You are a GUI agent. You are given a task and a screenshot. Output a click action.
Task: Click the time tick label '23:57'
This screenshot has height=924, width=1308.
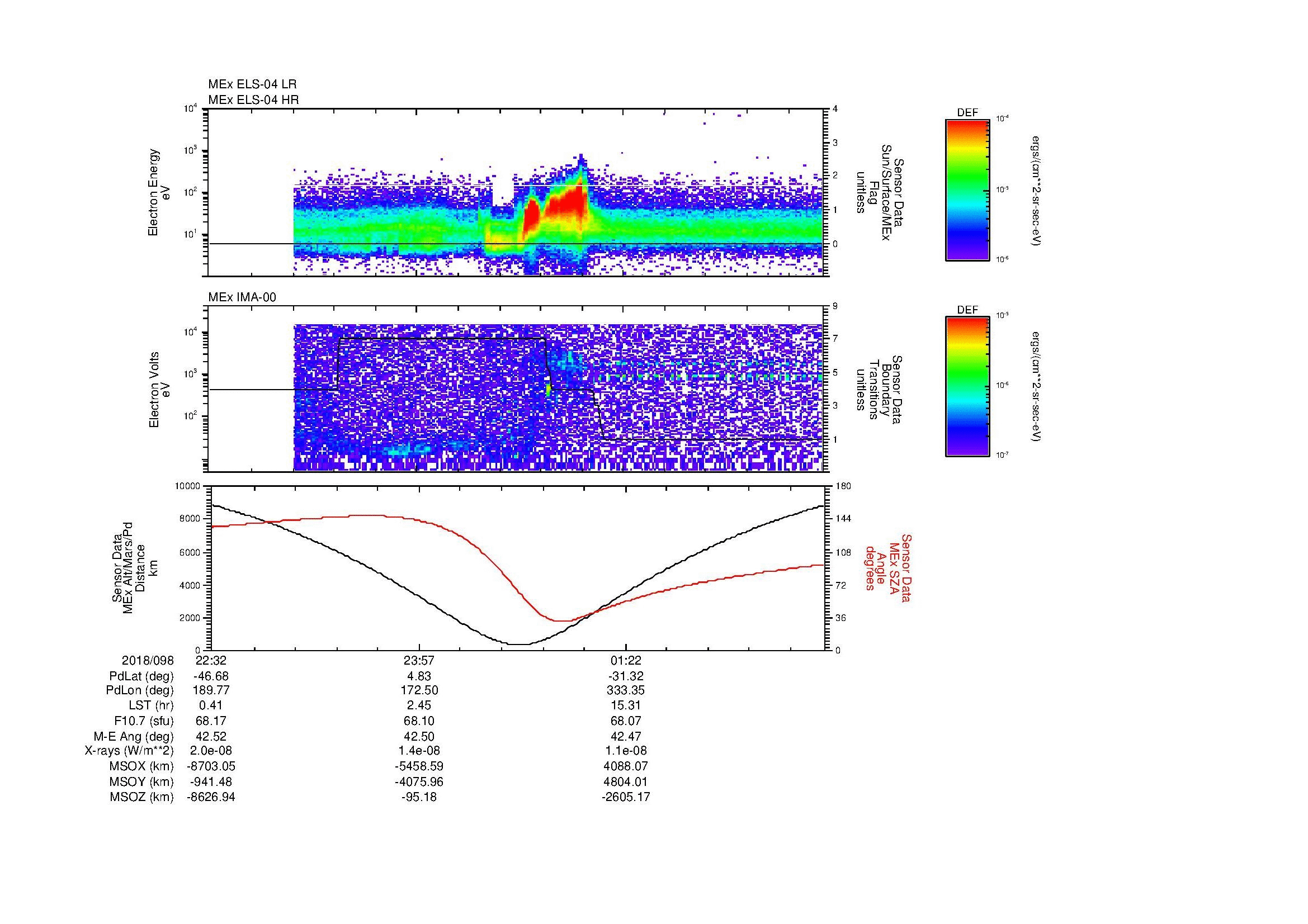point(419,660)
